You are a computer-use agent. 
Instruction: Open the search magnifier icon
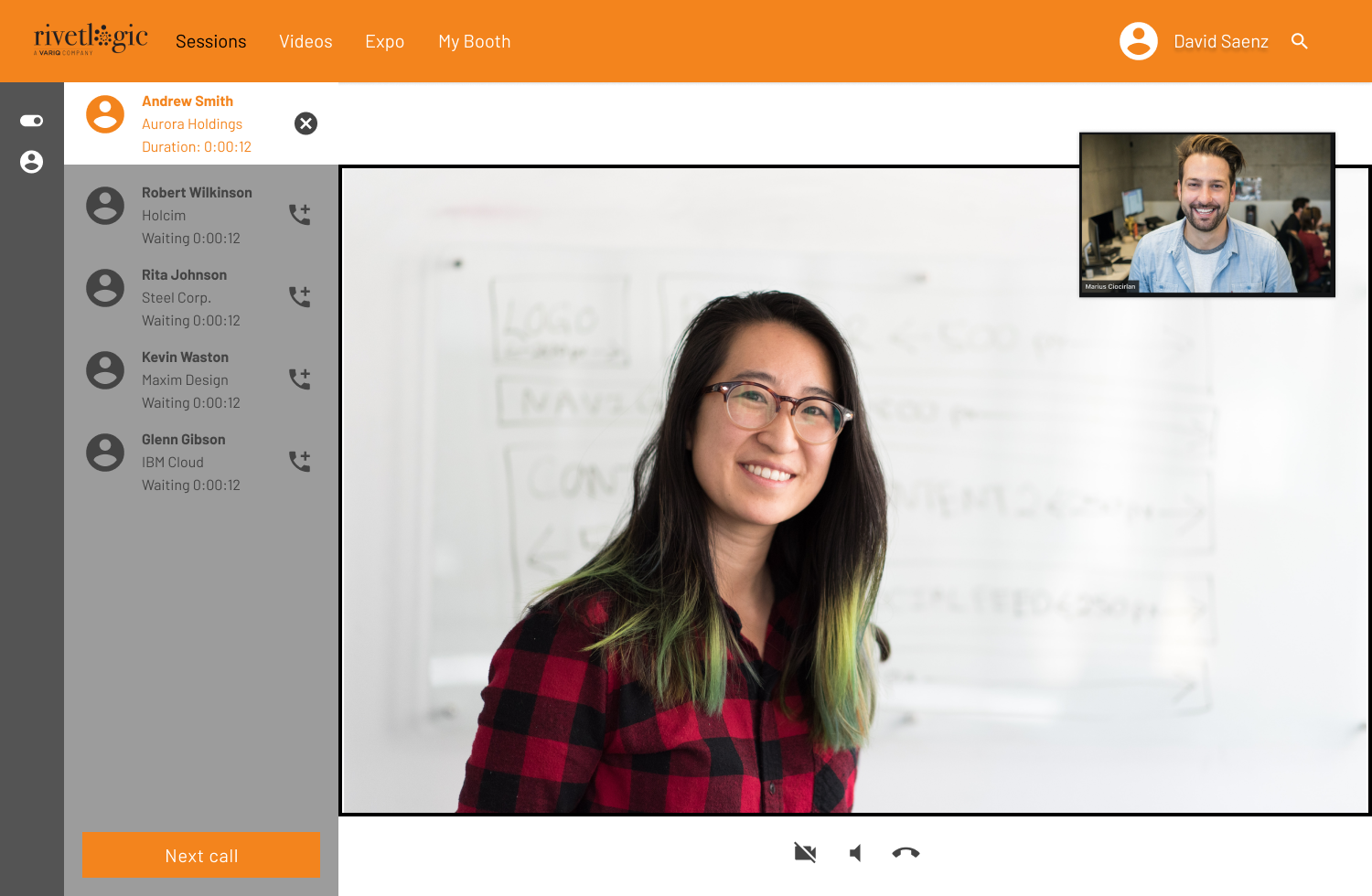click(1300, 41)
